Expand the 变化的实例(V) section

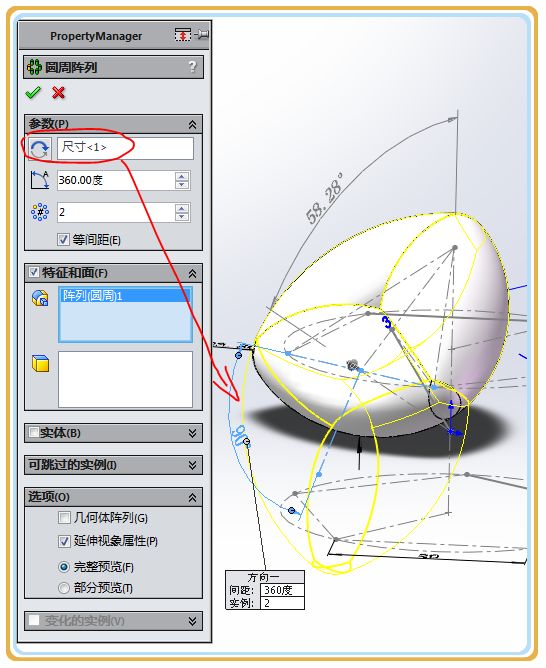point(193,621)
